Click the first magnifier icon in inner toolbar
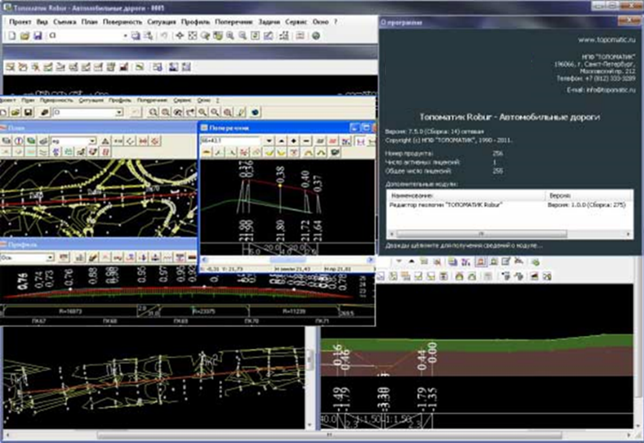Screen dimensions: 644x443 [153, 112]
